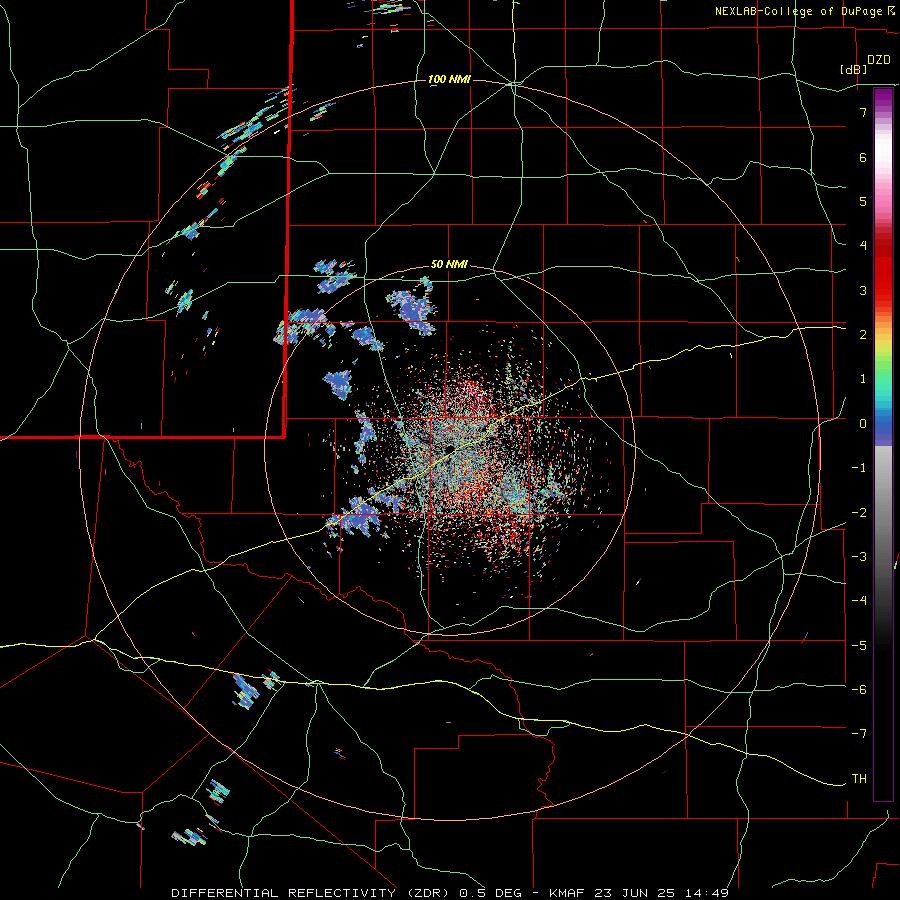Click the "100 NMI" range ring label
The height and width of the screenshot is (900, 900).
449,79
